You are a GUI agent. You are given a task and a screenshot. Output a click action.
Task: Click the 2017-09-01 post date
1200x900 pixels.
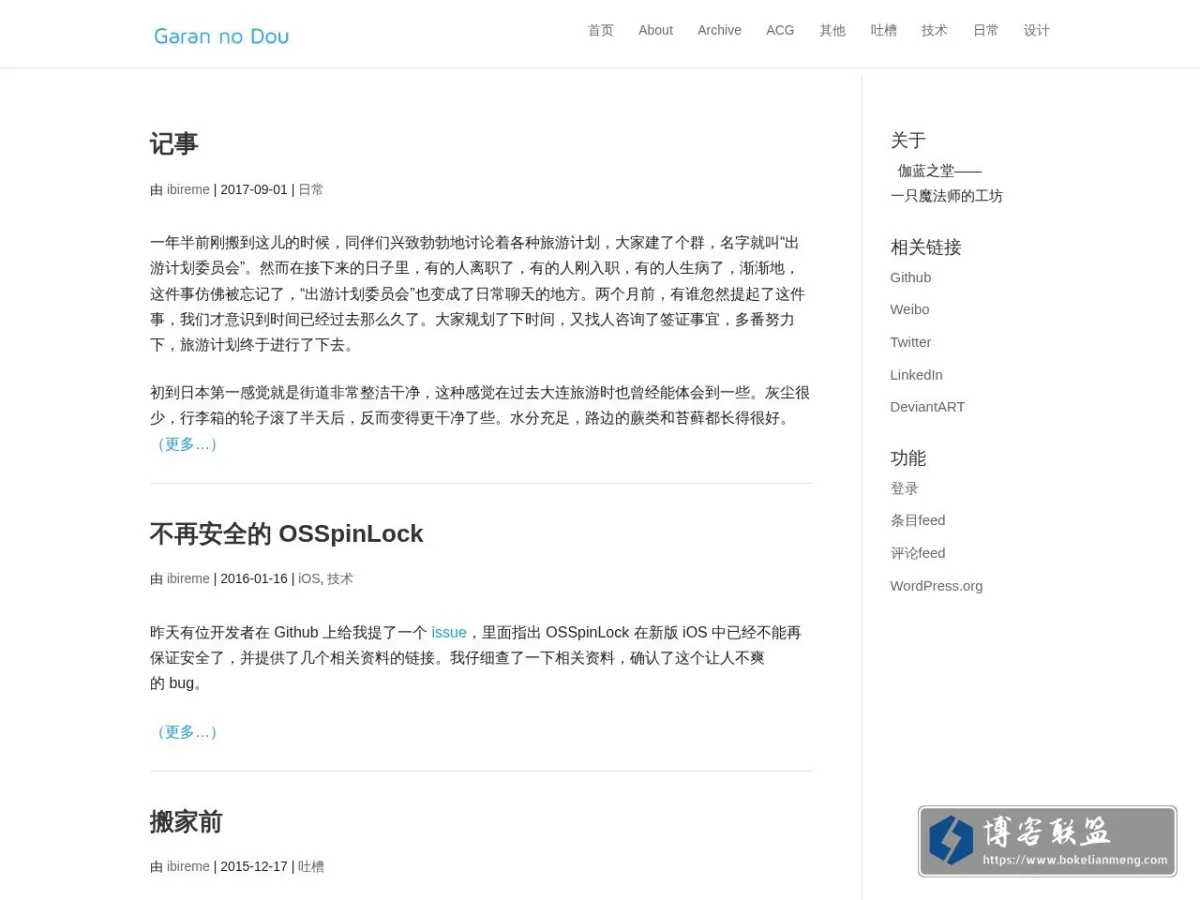pos(254,190)
